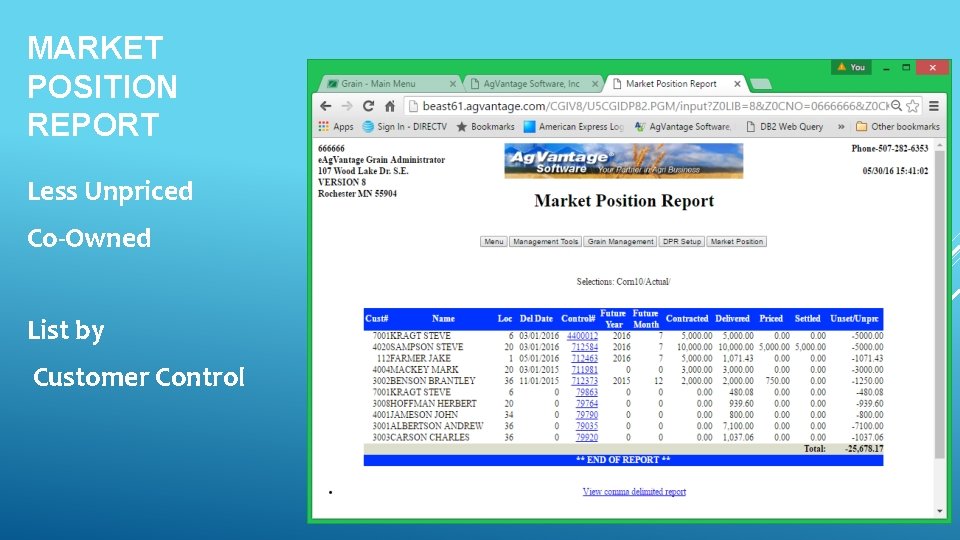Open control number 79920 link
Viewport: 960px width, 540px height.
[587, 437]
